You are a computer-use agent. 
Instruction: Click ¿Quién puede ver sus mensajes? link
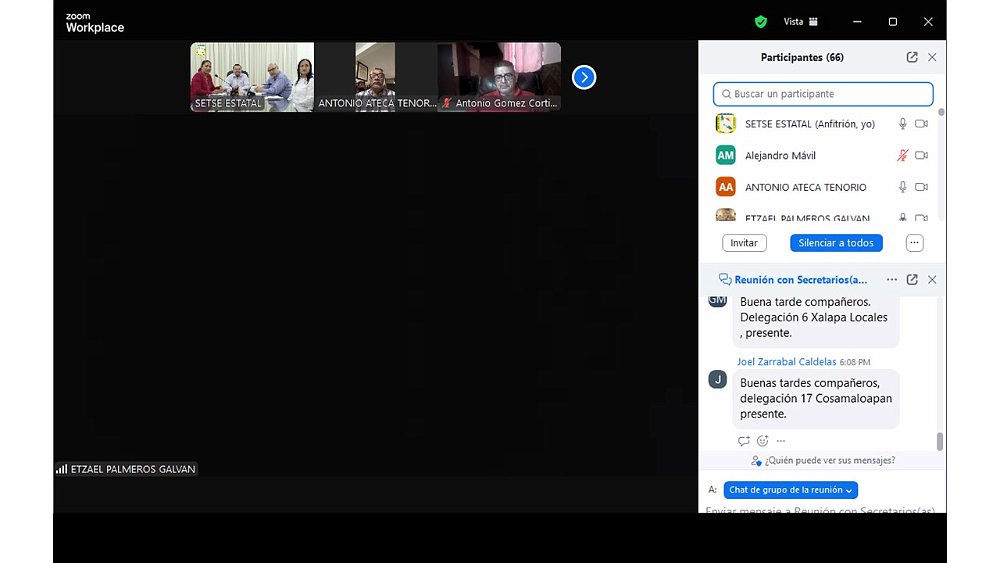[x=823, y=461]
